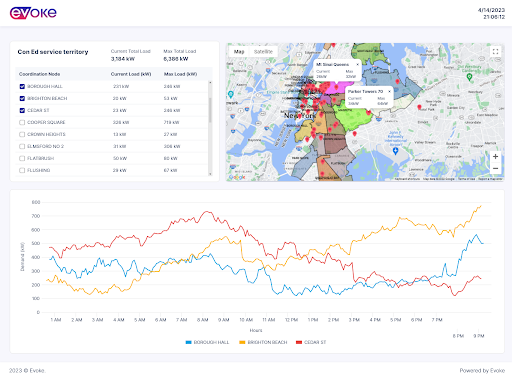The width and height of the screenshot is (512, 378).
Task: Toggle fullscreen view on the map
Action: [495, 51]
